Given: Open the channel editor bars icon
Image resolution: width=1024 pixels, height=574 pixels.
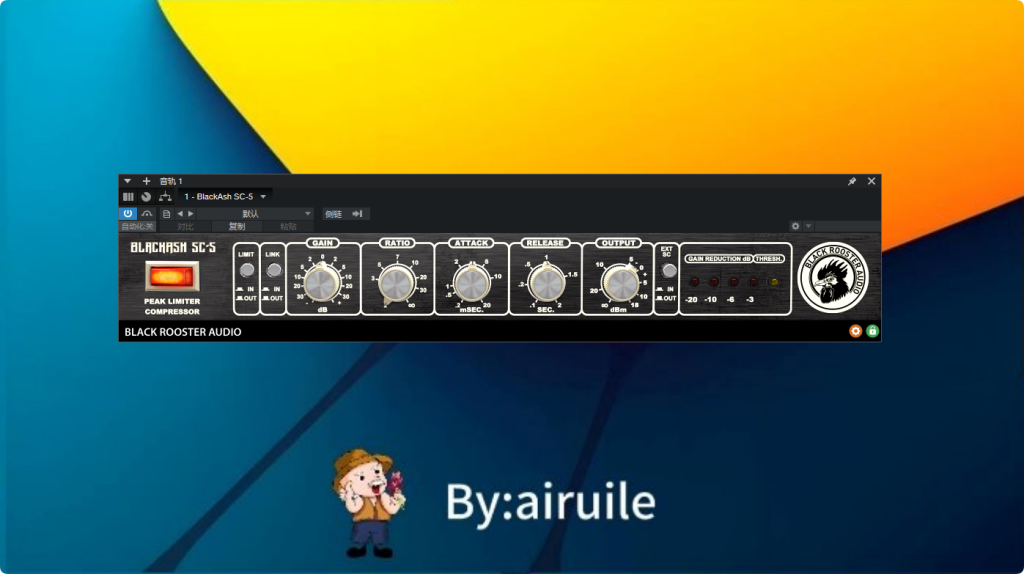Looking at the screenshot, I should (128, 197).
